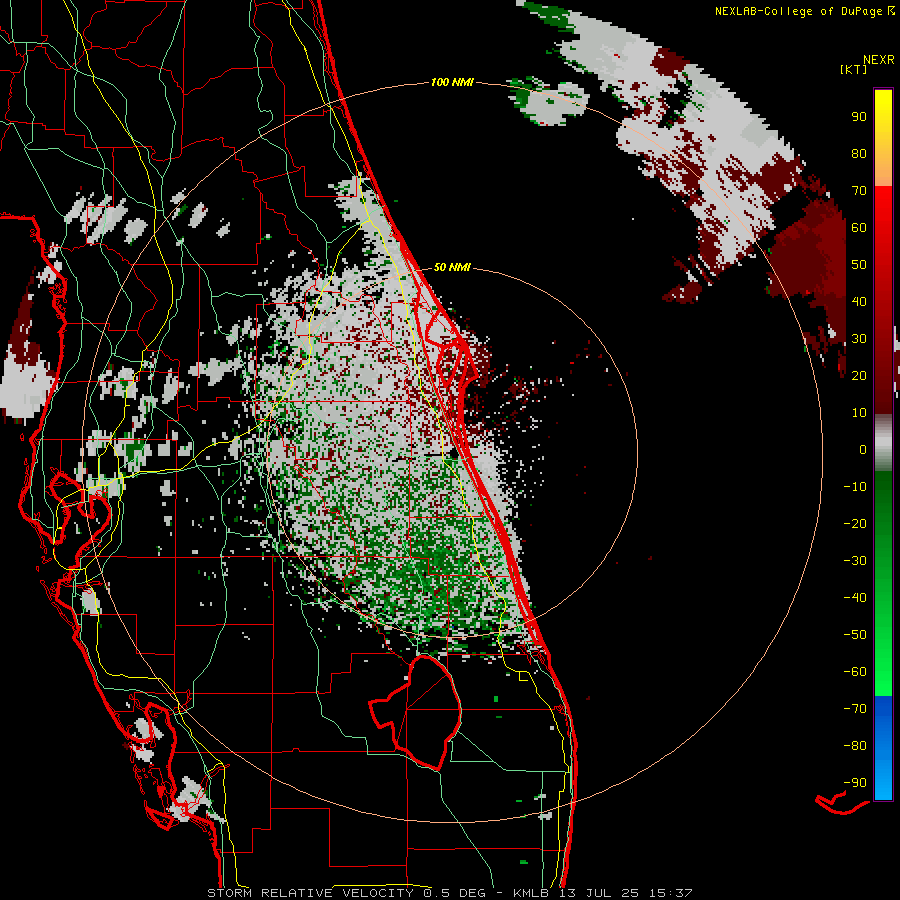Image resolution: width=900 pixels, height=900 pixels.
Task: Click the -10 knot scale value
Action: 855,487
